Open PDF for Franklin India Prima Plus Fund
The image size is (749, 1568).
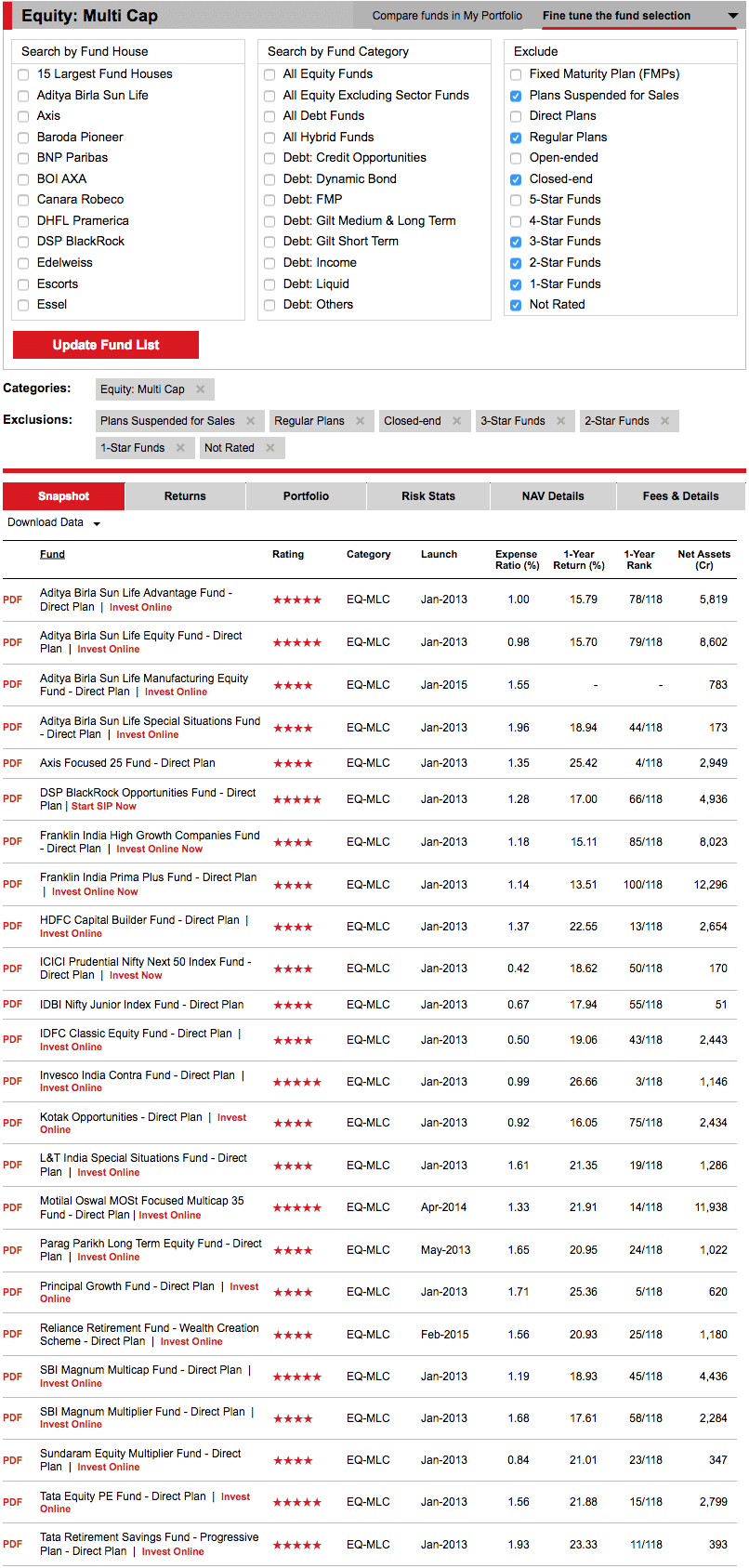click(x=12, y=885)
